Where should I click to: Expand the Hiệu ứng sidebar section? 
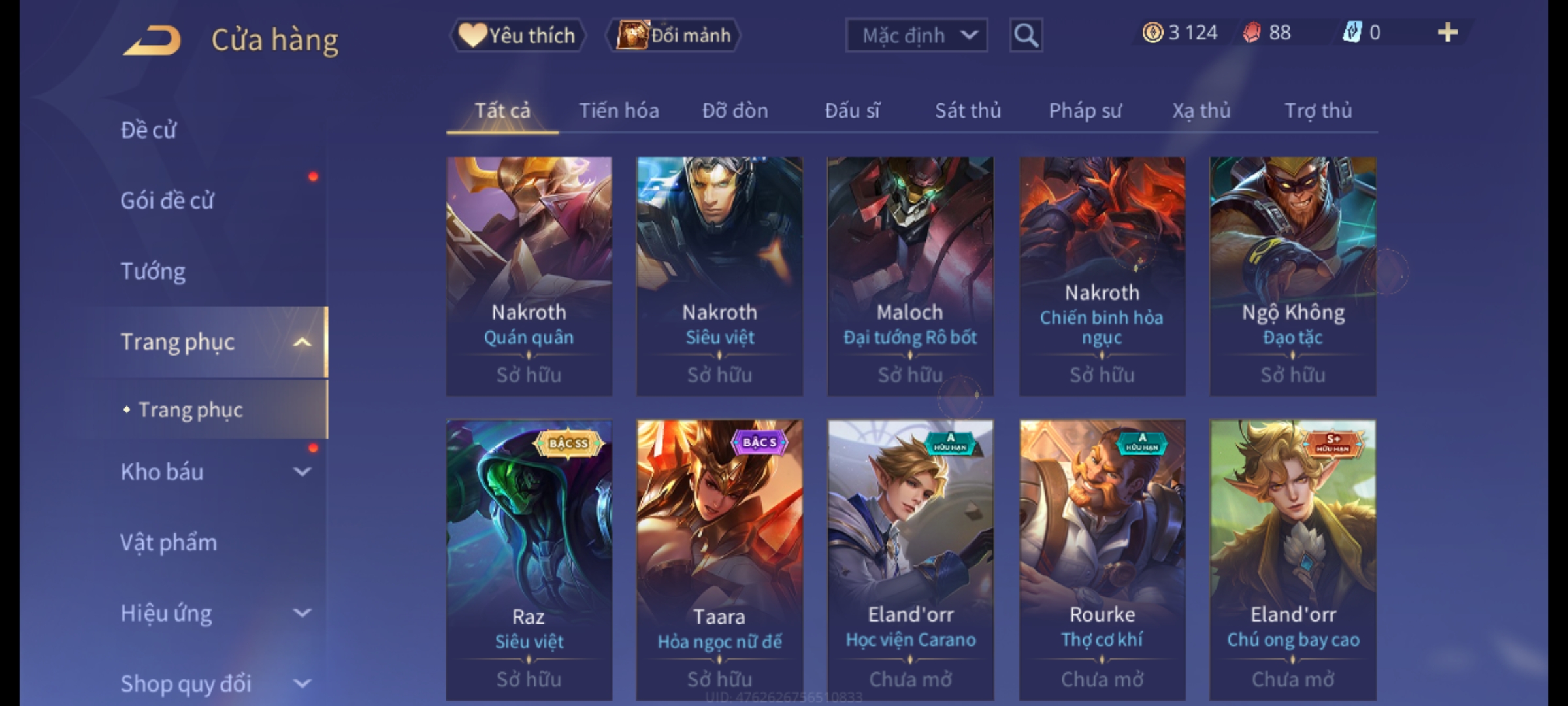302,613
